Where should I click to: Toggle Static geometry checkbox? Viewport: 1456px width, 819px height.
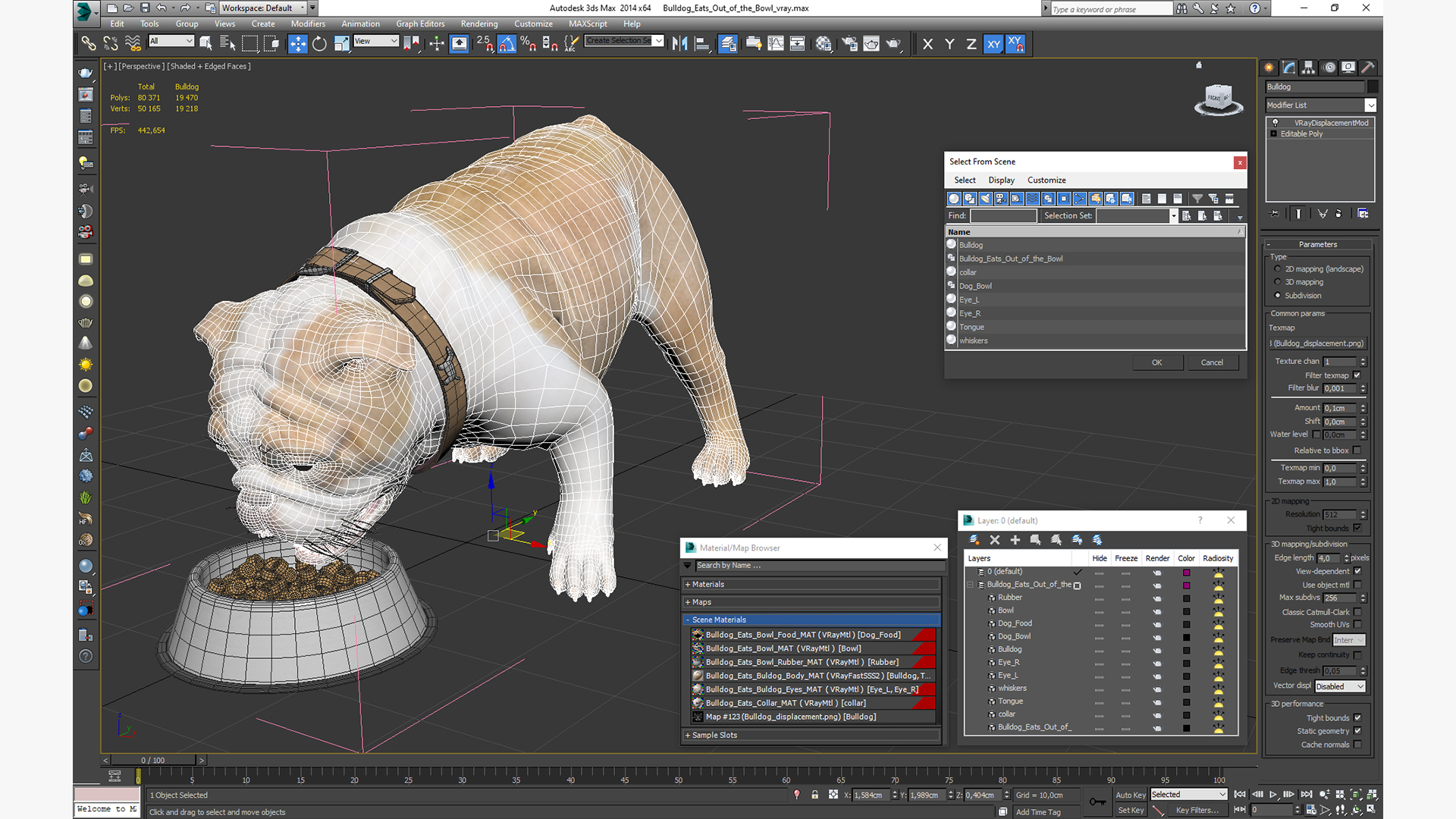click(1357, 731)
